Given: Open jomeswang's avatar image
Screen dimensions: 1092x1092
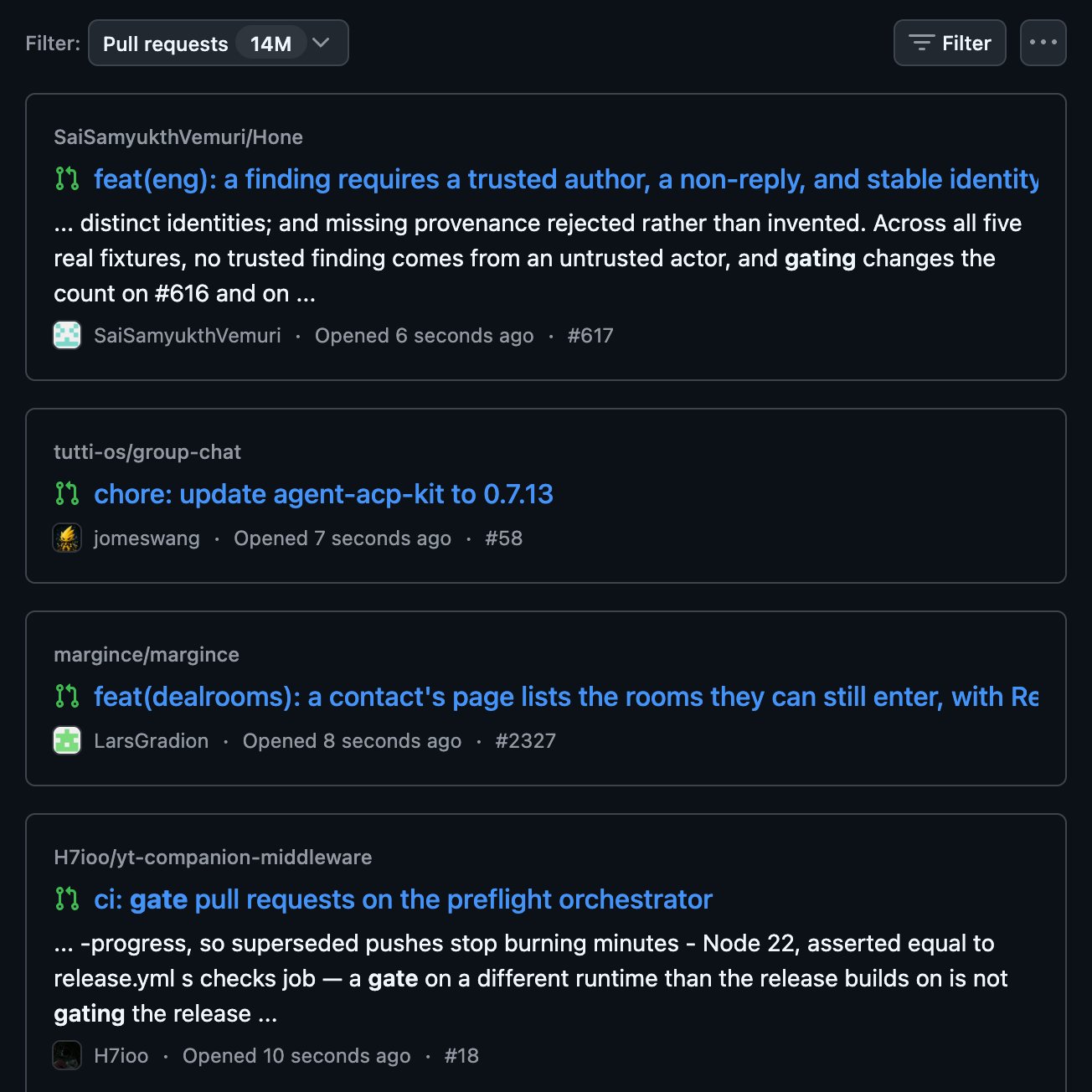Looking at the screenshot, I should [67, 538].
